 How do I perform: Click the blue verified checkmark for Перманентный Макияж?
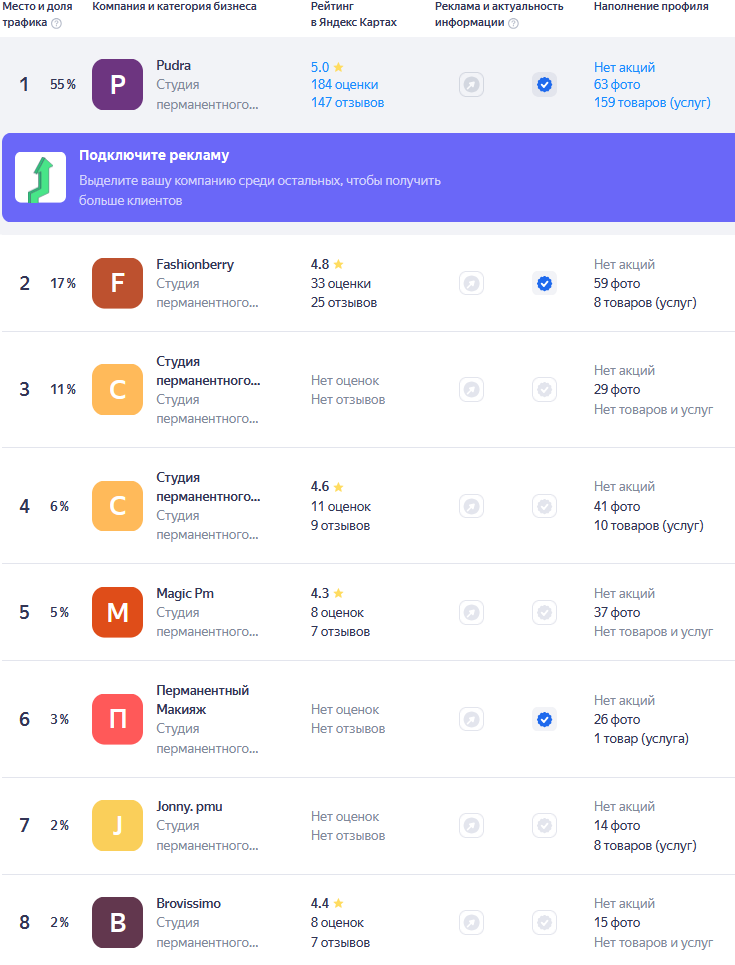coord(545,719)
